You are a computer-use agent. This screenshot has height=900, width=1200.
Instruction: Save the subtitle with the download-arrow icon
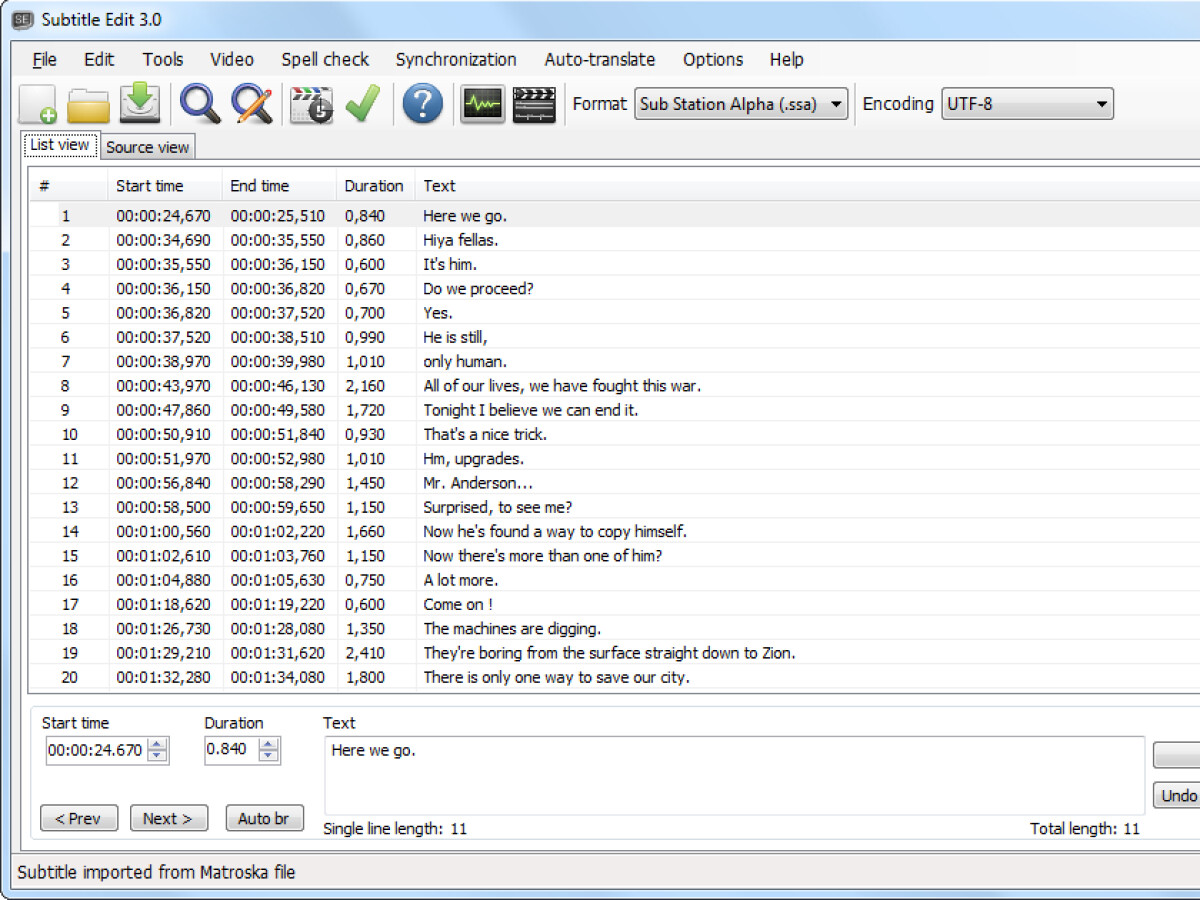[140, 104]
